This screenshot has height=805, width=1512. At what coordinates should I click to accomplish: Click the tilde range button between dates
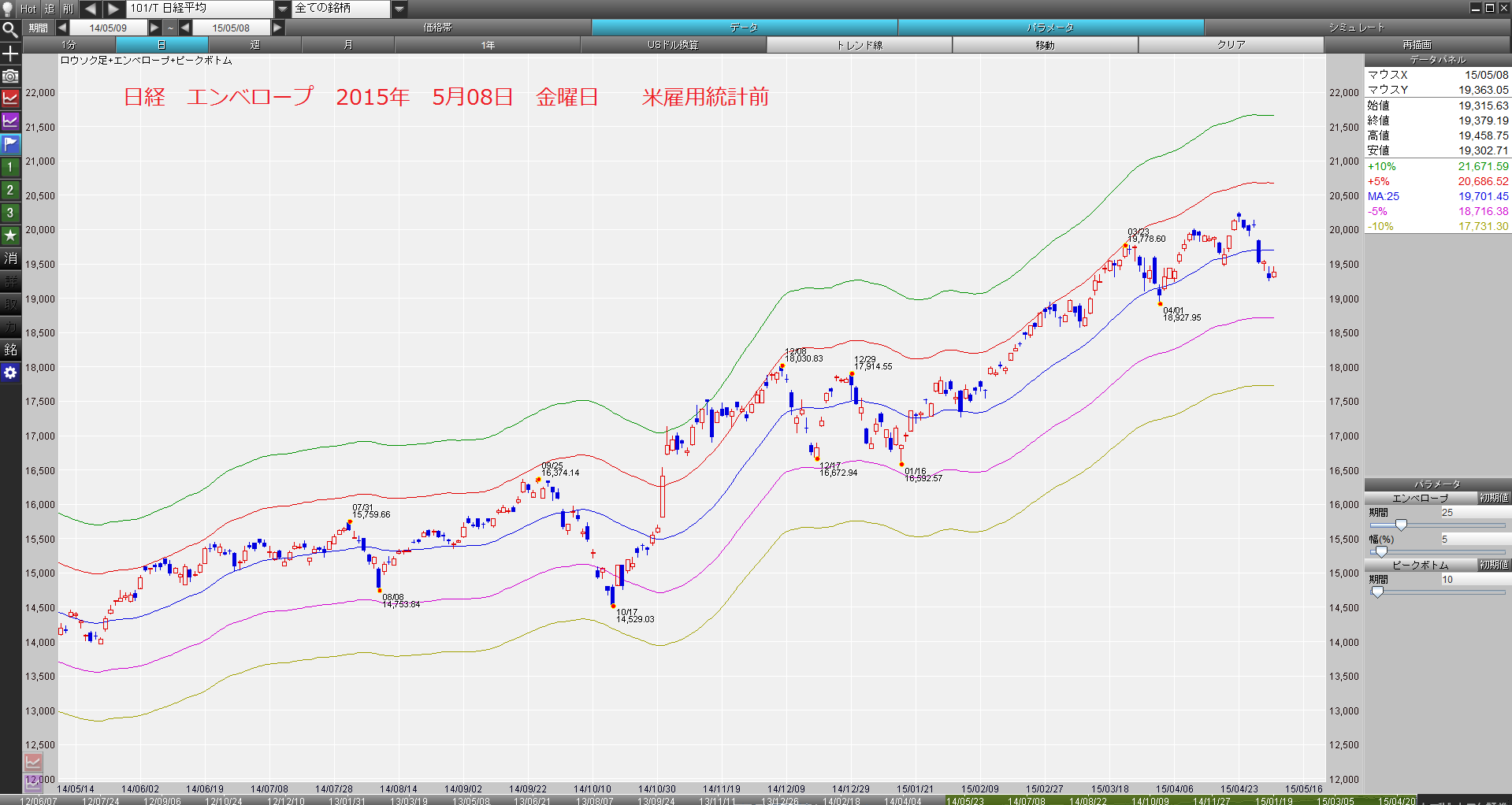click(170, 28)
